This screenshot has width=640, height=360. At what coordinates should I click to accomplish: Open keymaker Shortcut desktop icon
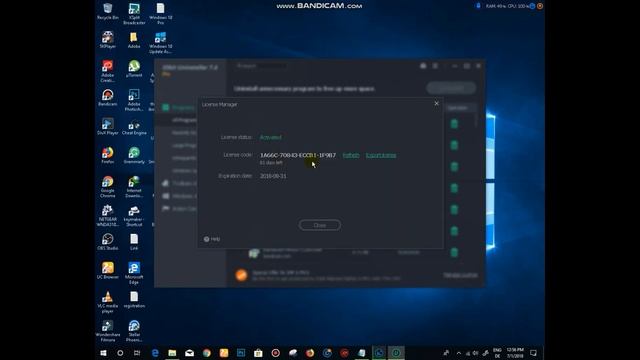click(x=134, y=216)
